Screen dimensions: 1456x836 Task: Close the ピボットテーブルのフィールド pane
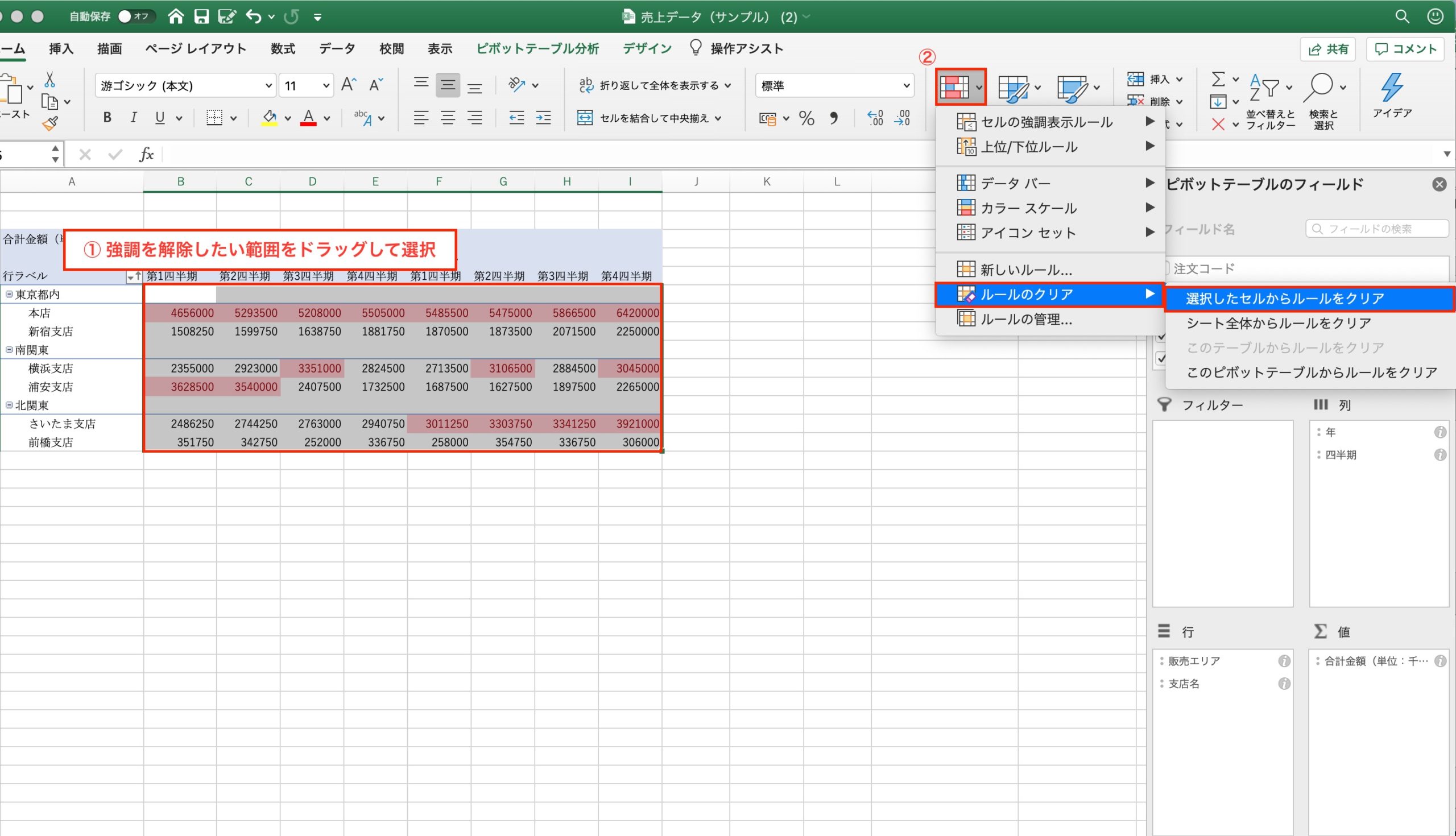(x=1439, y=184)
